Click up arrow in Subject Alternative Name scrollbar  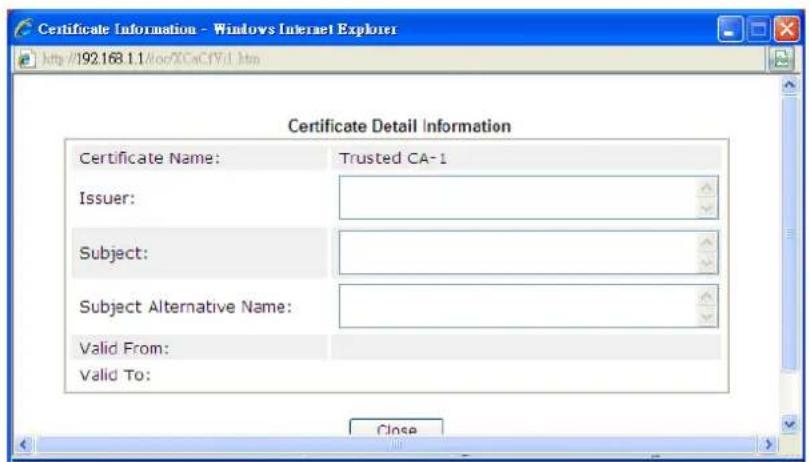click(x=707, y=296)
